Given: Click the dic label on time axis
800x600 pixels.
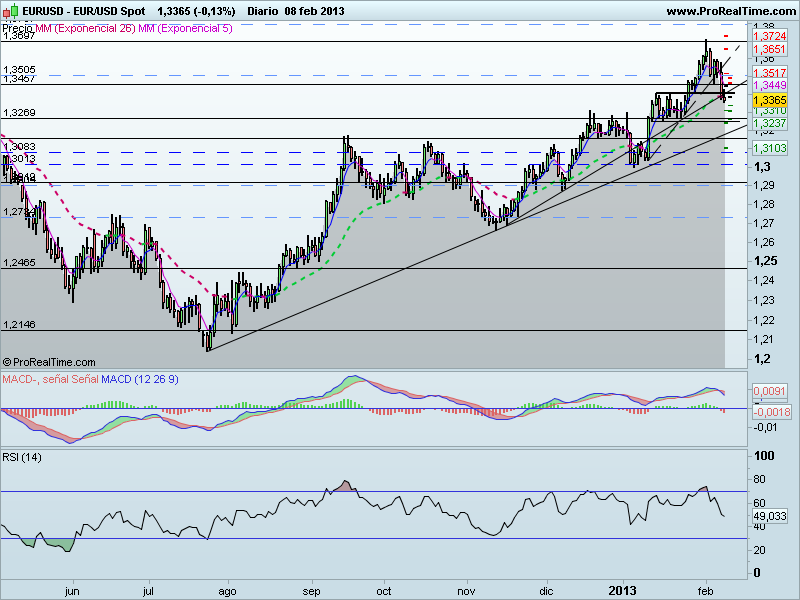Looking at the screenshot, I should [546, 591].
